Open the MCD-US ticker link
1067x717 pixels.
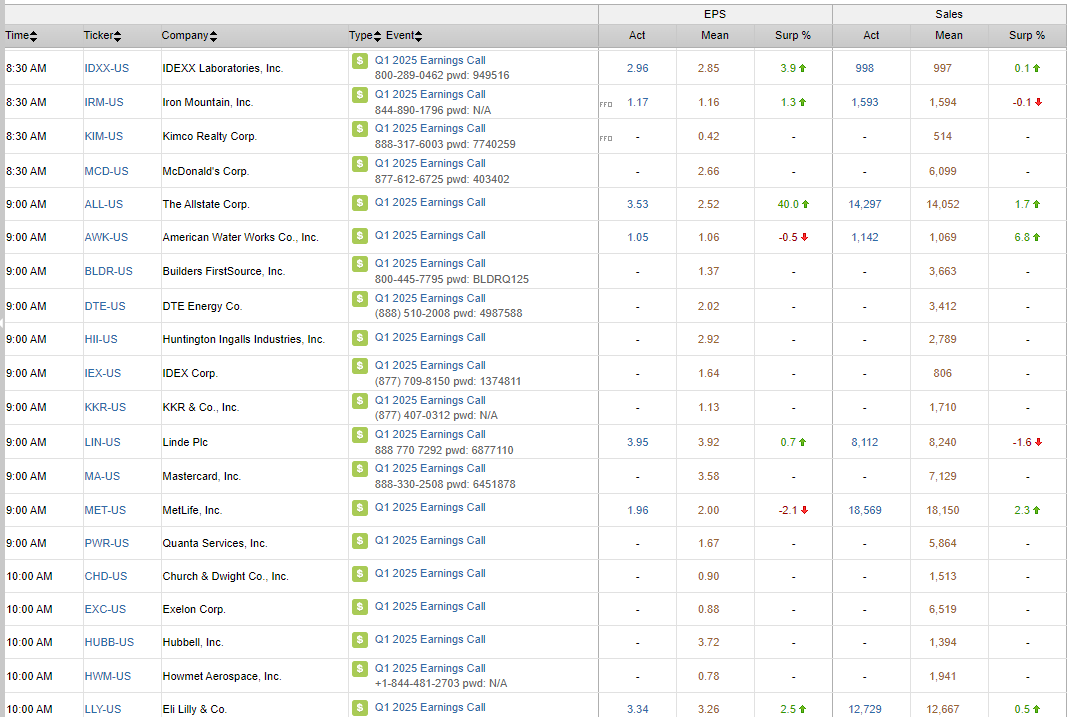[106, 171]
